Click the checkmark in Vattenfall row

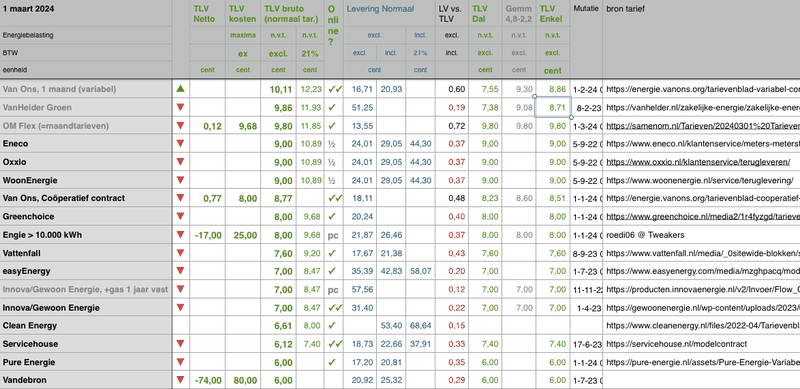pyautogui.click(x=332, y=253)
